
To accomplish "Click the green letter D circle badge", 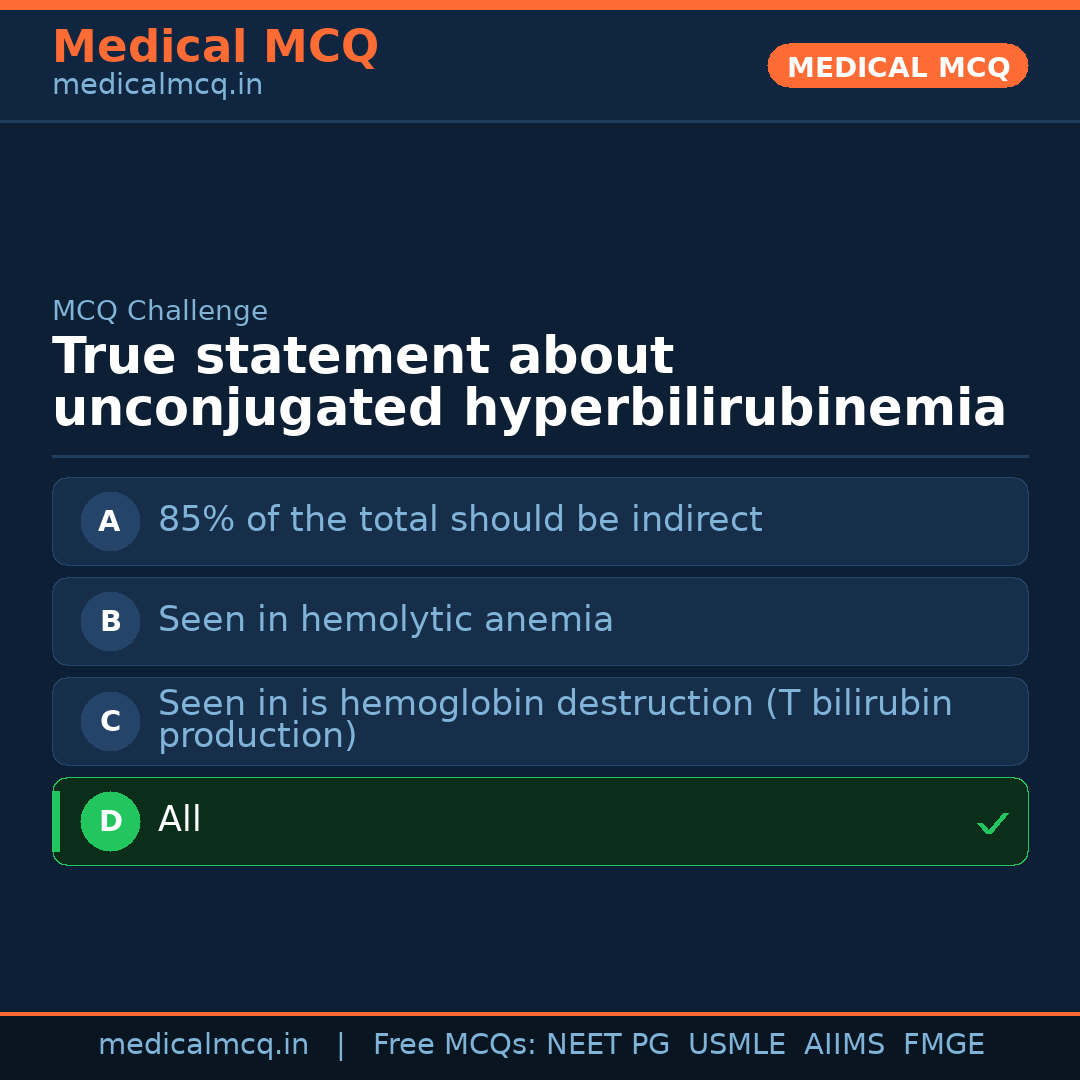I will 110,821.
